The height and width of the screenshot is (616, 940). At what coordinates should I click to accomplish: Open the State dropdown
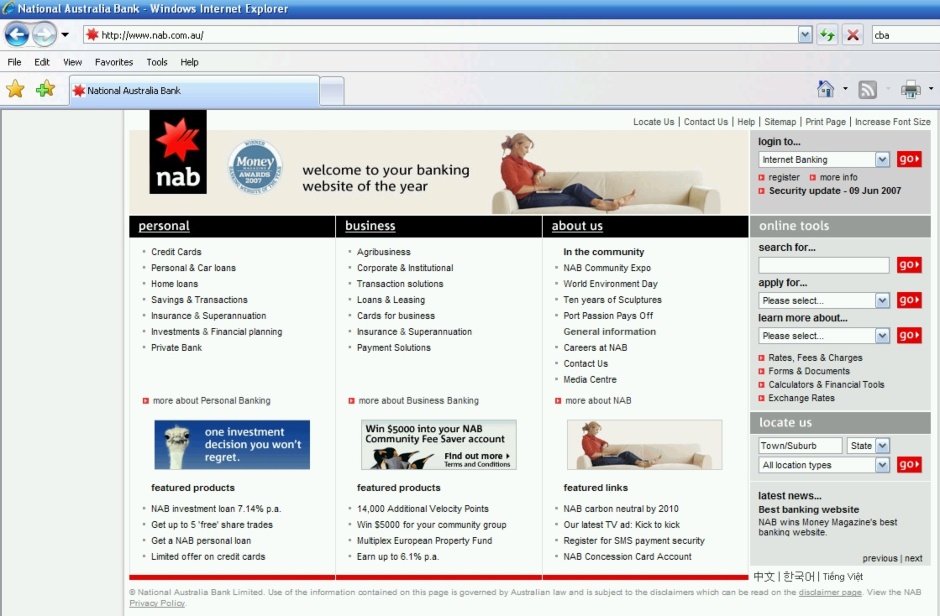[x=882, y=446]
